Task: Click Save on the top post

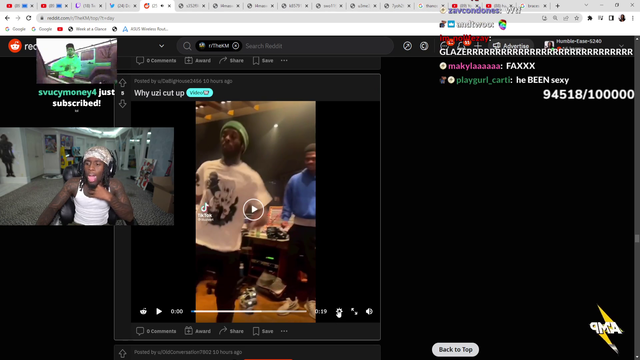Action: [263, 60]
